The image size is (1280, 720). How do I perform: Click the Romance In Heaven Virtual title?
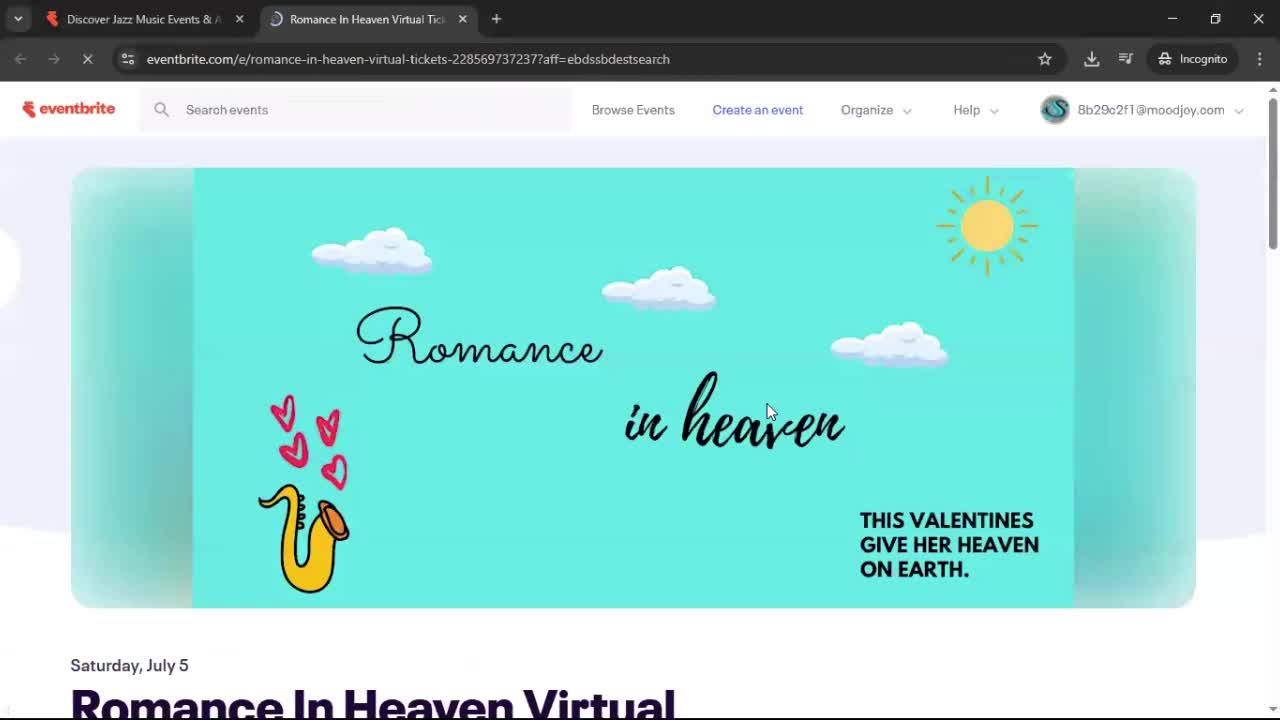[x=373, y=702]
